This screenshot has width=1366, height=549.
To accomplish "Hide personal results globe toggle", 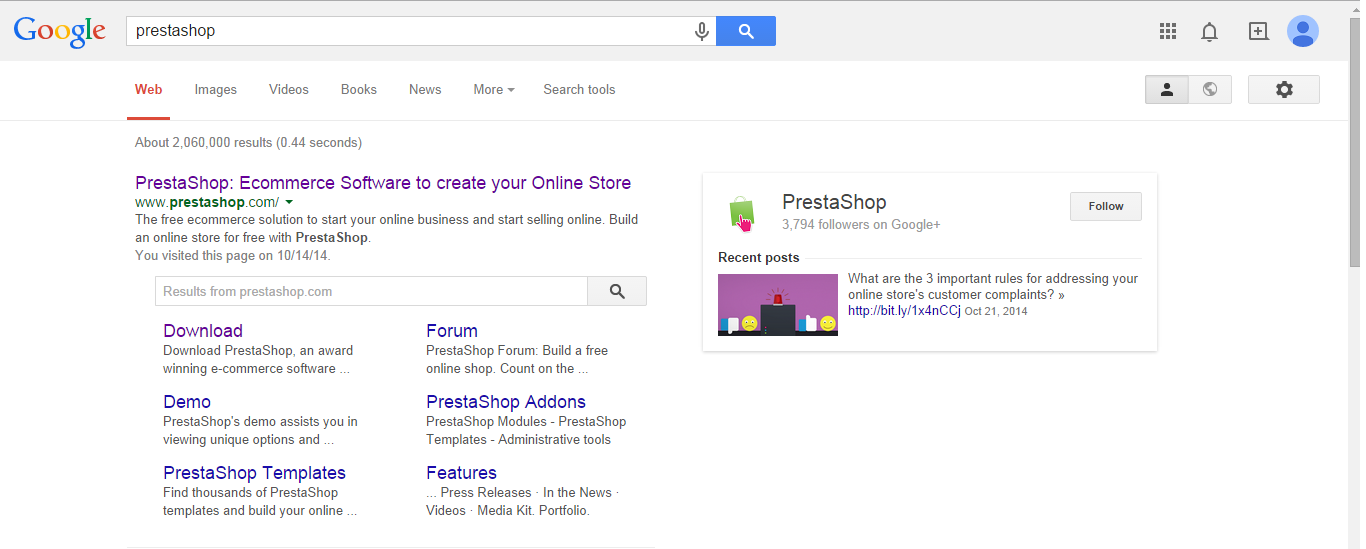I will 1210,89.
